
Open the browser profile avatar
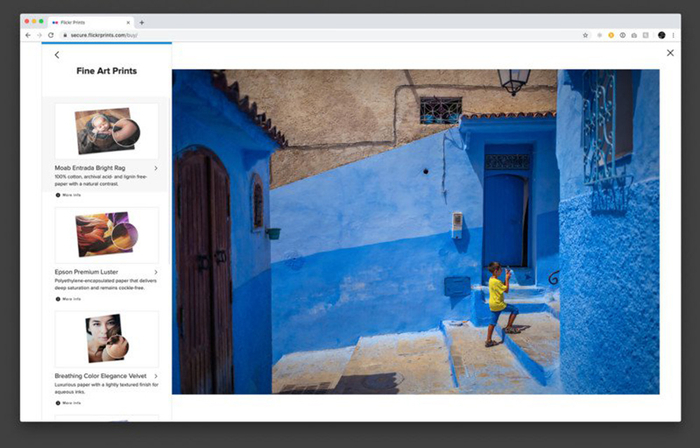coord(661,35)
